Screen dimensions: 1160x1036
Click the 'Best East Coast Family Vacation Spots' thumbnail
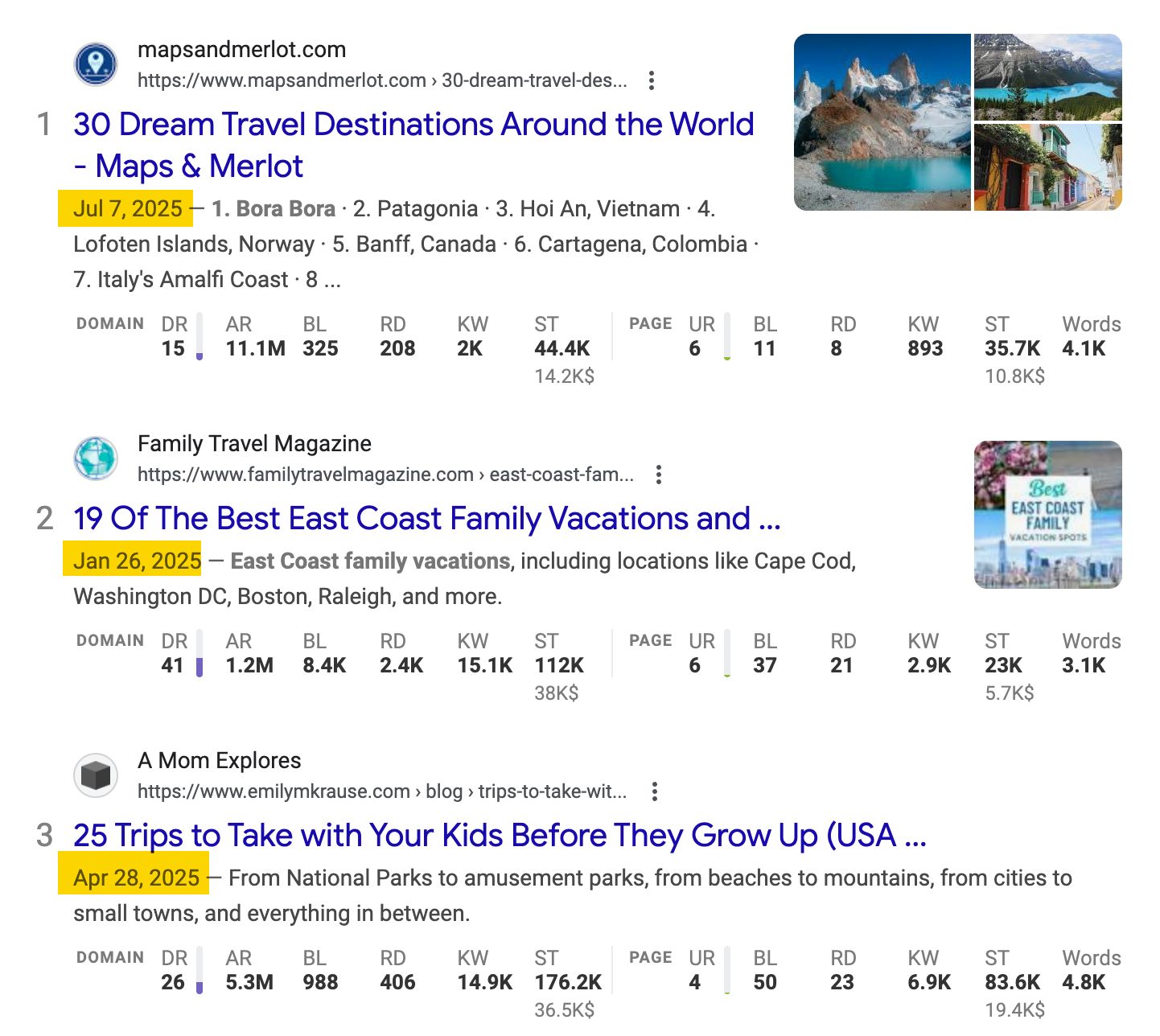click(x=1047, y=514)
